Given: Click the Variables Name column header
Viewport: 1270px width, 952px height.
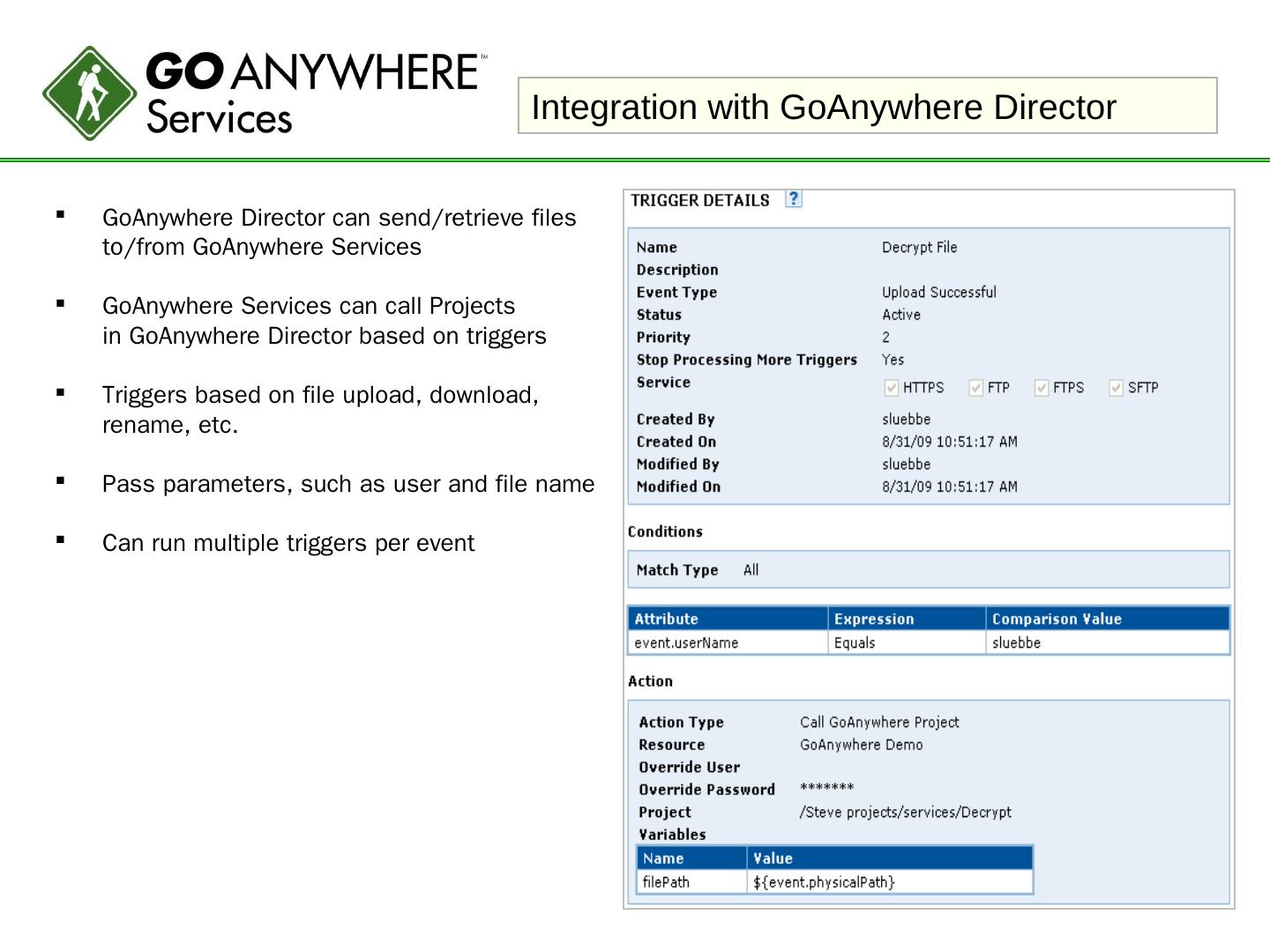Looking at the screenshot, I should pos(692,858).
